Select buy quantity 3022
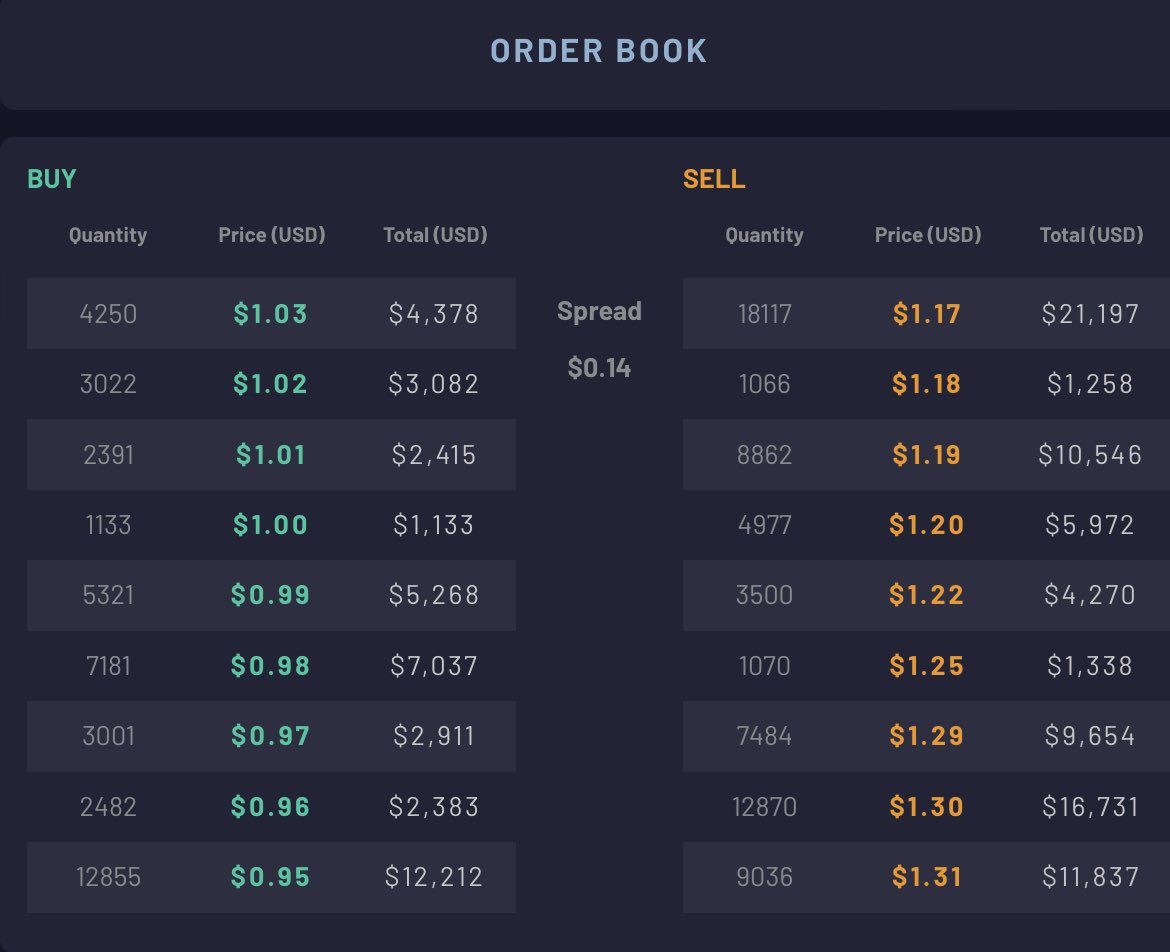The width and height of the screenshot is (1170, 952). pyautogui.click(x=108, y=383)
